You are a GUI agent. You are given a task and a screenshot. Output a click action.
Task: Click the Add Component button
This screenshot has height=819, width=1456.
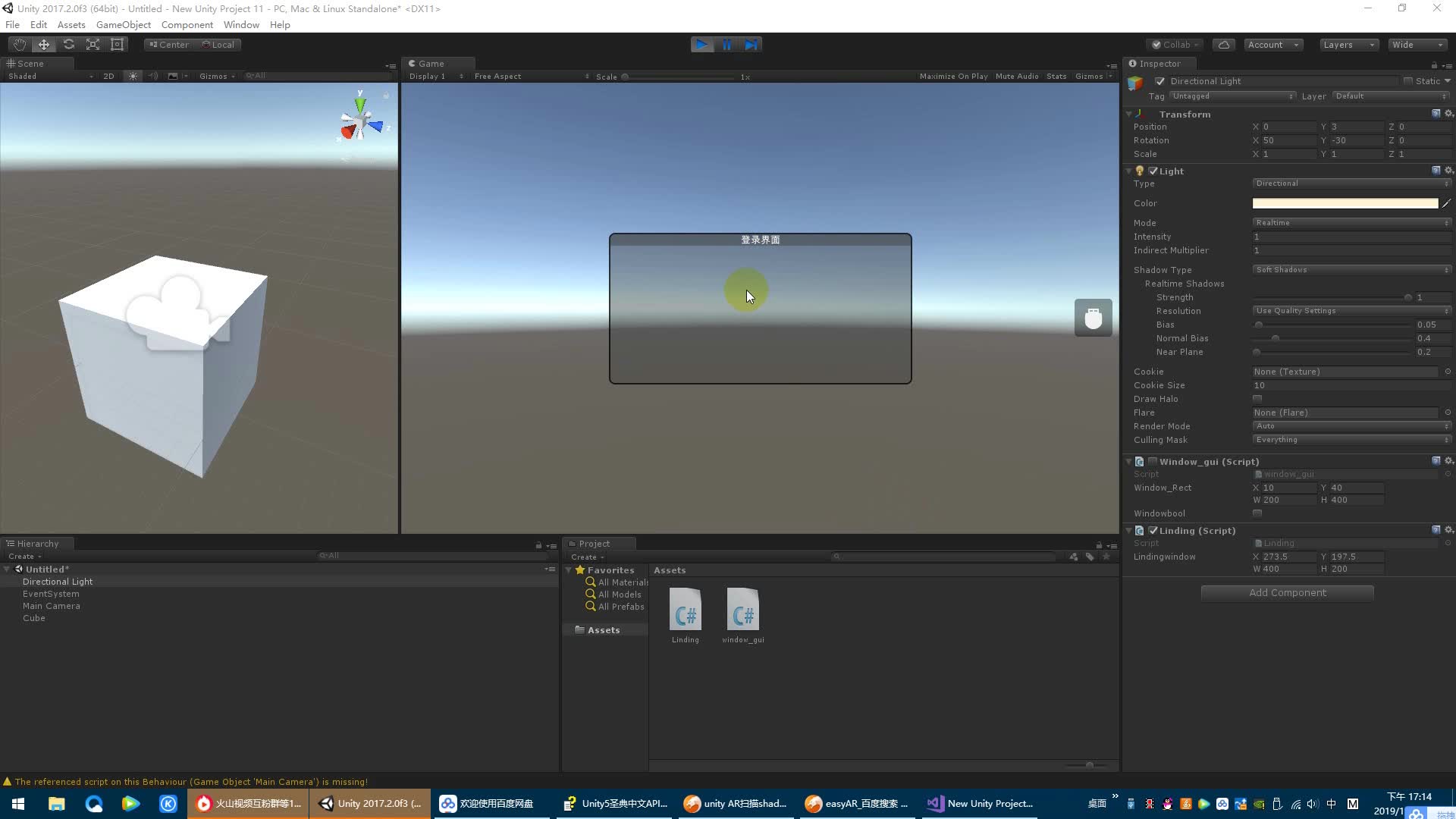(x=1287, y=592)
